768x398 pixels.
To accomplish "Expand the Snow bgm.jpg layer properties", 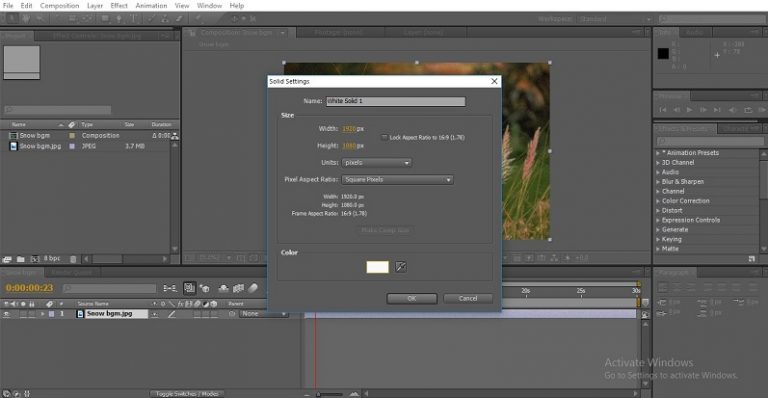I will (x=43, y=314).
